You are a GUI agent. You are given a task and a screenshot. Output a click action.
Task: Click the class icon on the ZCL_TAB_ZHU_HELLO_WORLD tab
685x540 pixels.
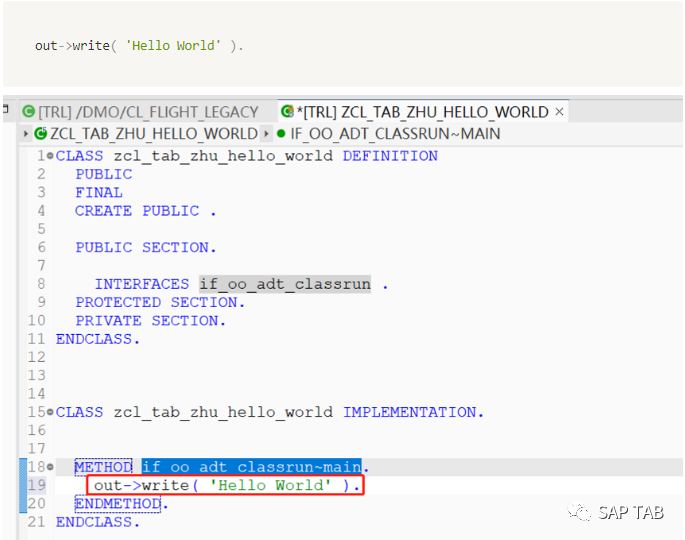tap(287, 112)
